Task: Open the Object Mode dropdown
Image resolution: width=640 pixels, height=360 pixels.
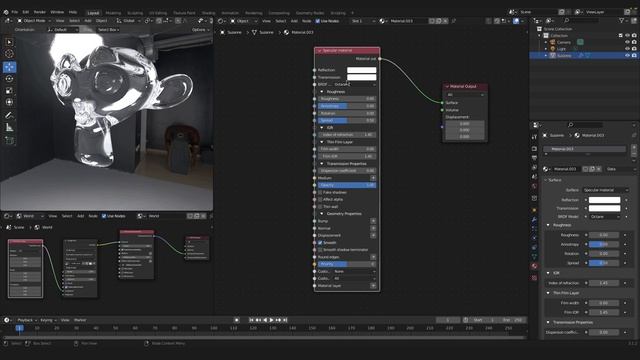Action: coord(34,20)
